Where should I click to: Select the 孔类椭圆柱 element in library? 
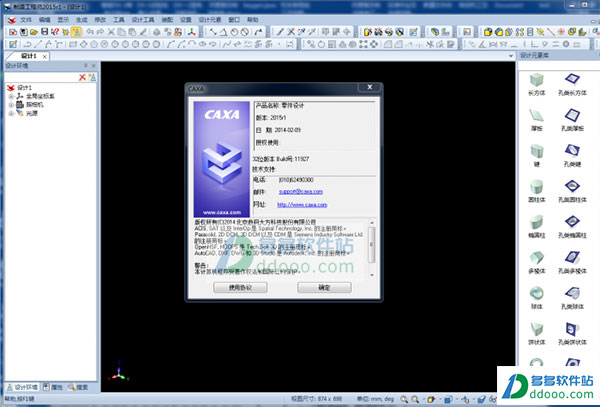572,226
